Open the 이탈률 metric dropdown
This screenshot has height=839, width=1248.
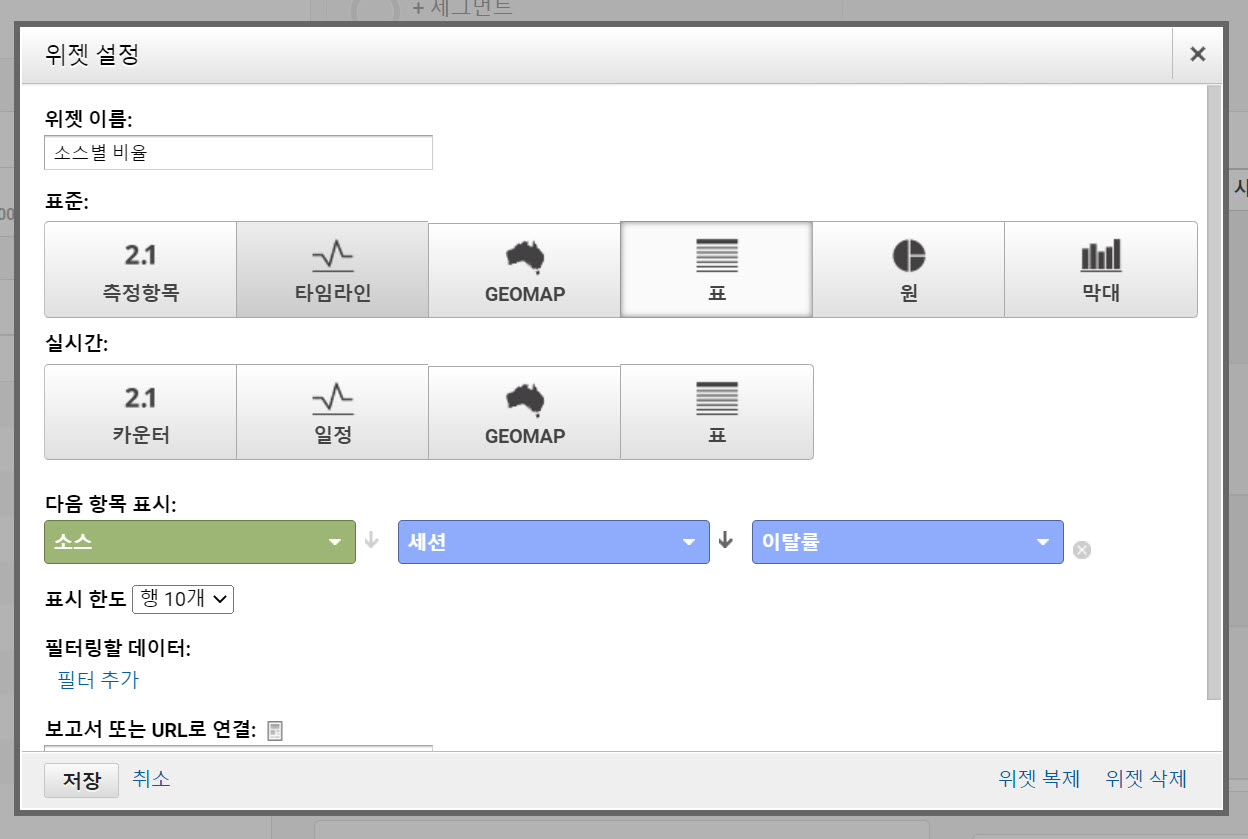point(908,542)
